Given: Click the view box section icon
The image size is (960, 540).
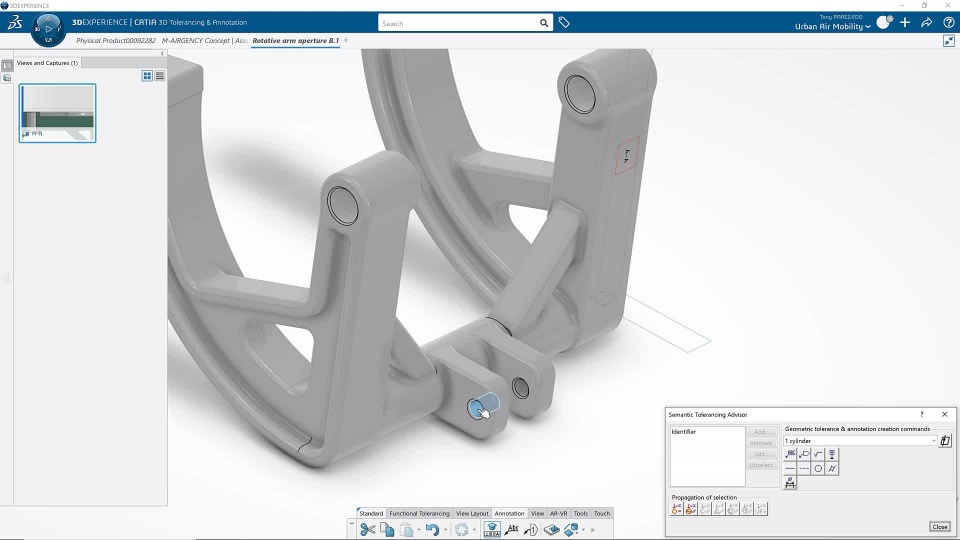Looking at the screenshot, I should [x=552, y=530].
